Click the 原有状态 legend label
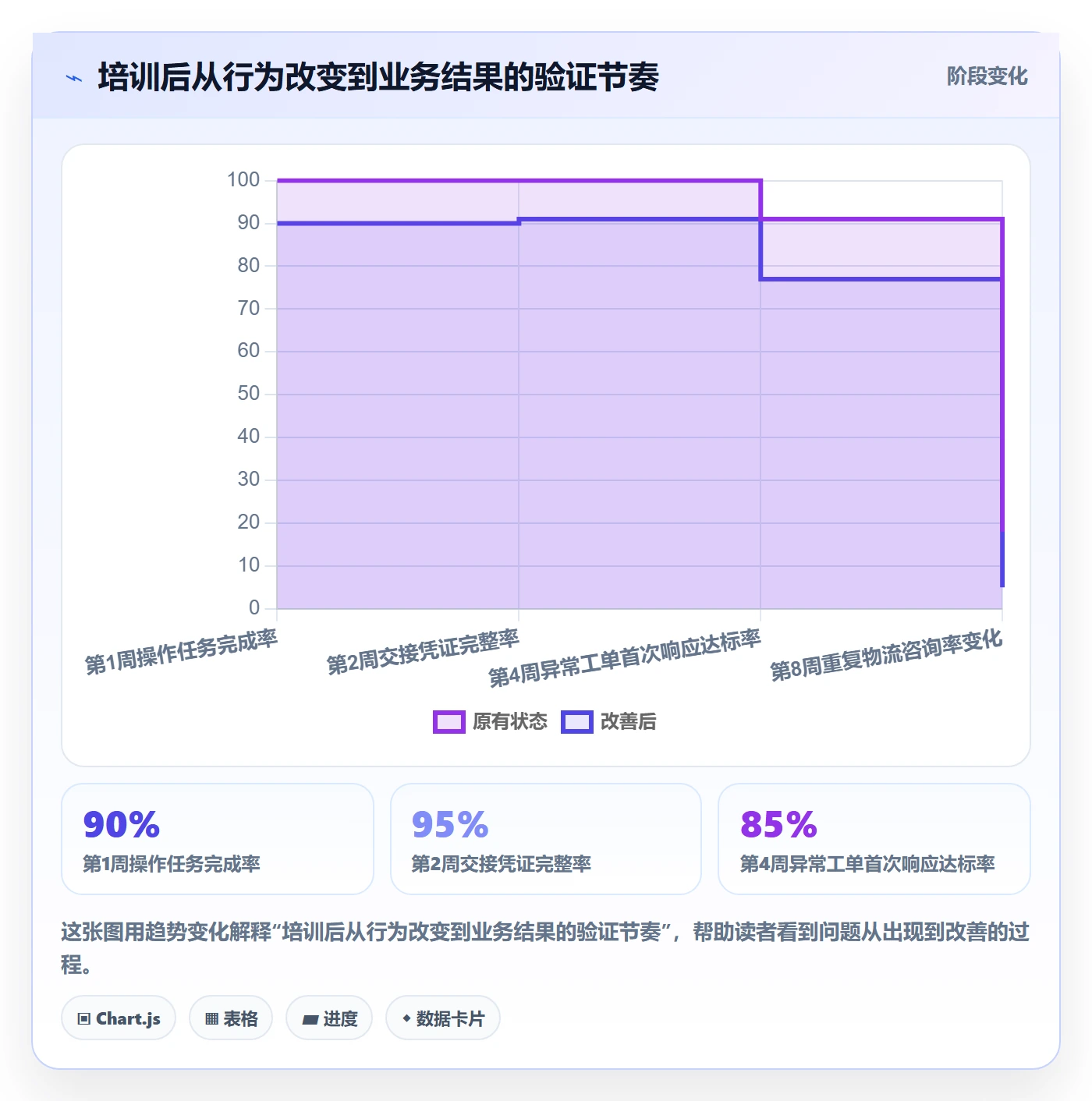The image size is (1092, 1101). click(x=510, y=722)
